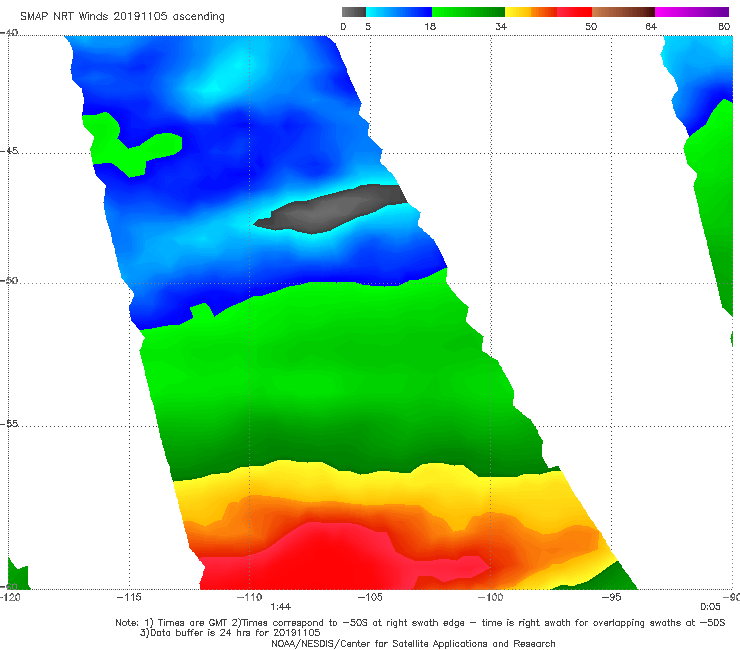This screenshot has width=740, height=650.
Task: Click the blue 5-18 colorbar segment
Action: point(399,12)
